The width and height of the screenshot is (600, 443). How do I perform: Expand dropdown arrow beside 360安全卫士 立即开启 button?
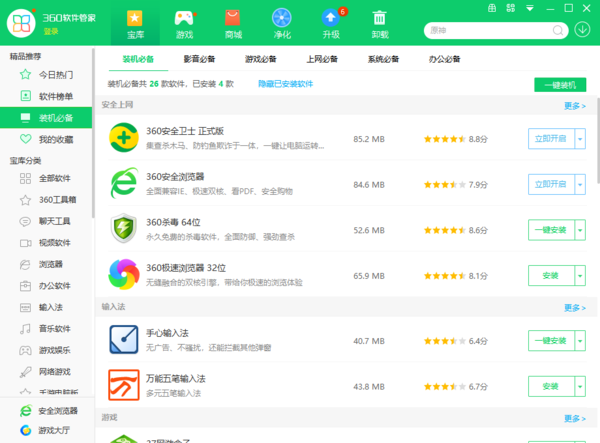pos(580,138)
